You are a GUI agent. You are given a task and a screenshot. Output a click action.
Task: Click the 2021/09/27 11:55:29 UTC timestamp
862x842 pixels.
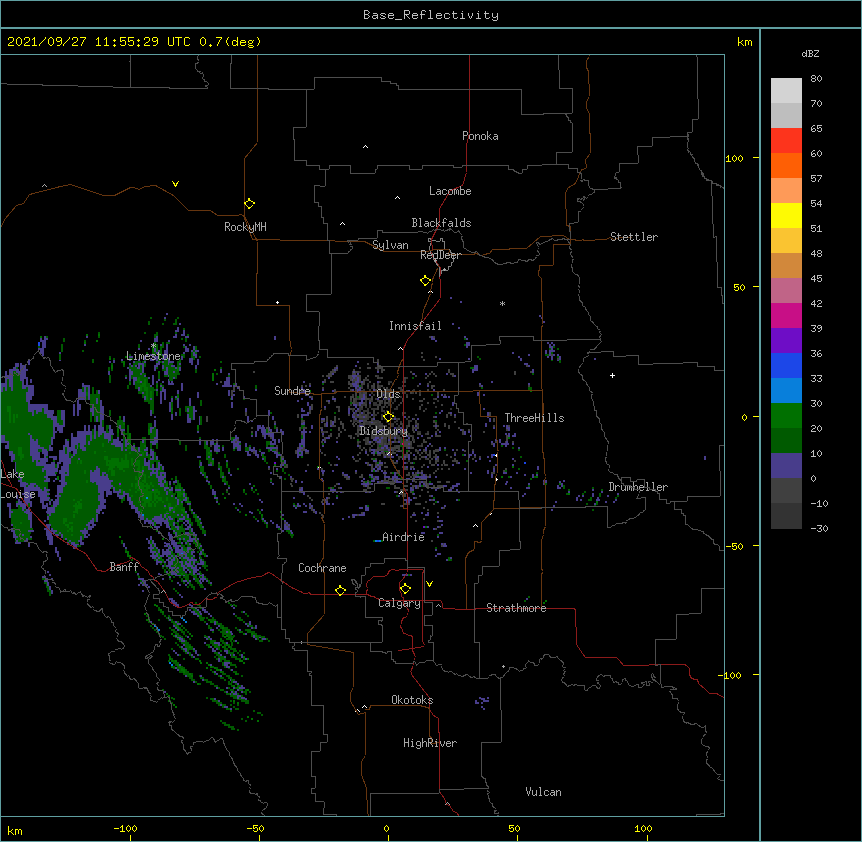pyautogui.click(x=99, y=42)
